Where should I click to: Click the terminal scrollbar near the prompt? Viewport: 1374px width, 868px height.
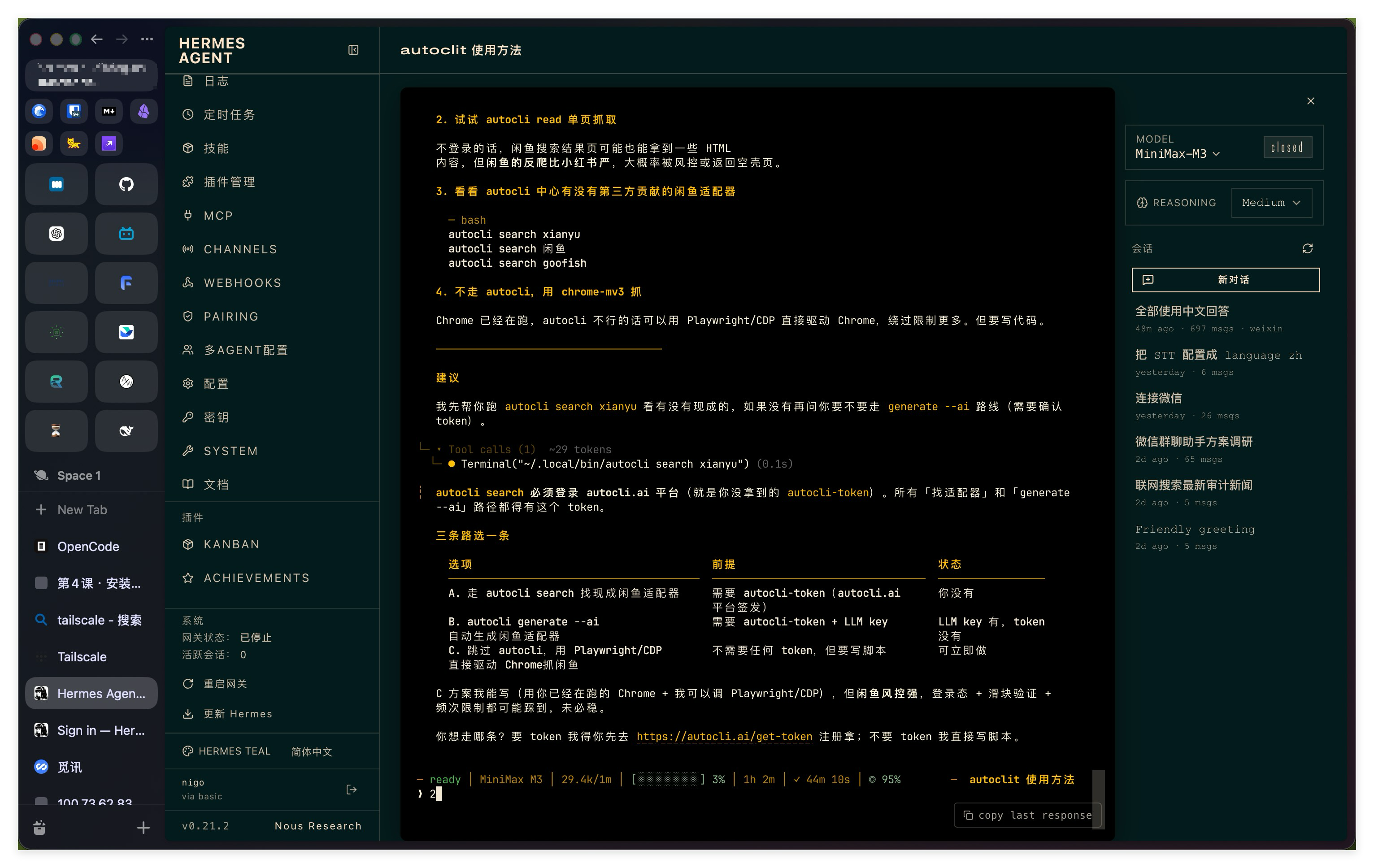pyautogui.click(x=1097, y=799)
